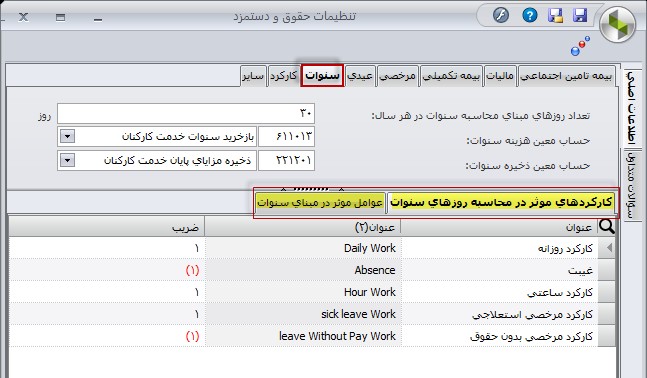Open the مالیات tab
Viewport: 647px width, 378px height.
tap(500, 76)
